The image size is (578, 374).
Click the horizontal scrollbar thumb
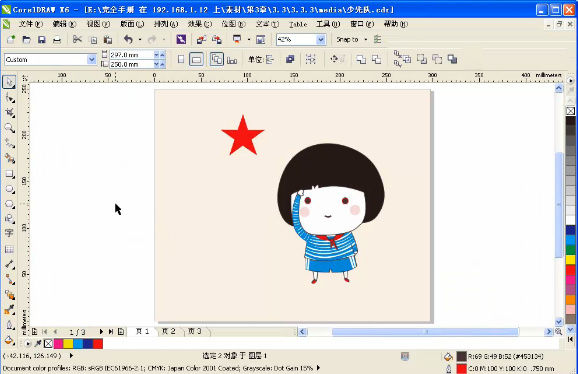point(425,332)
